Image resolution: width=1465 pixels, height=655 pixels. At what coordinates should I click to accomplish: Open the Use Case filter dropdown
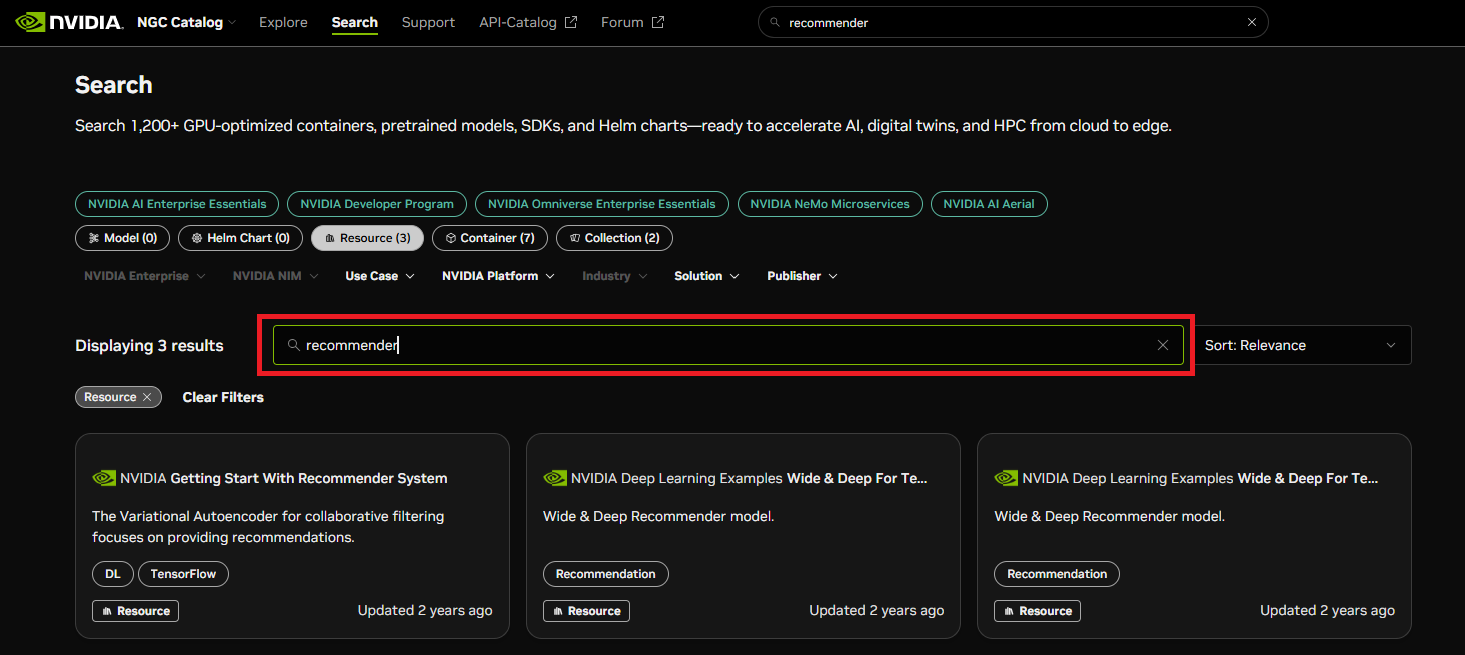[380, 276]
